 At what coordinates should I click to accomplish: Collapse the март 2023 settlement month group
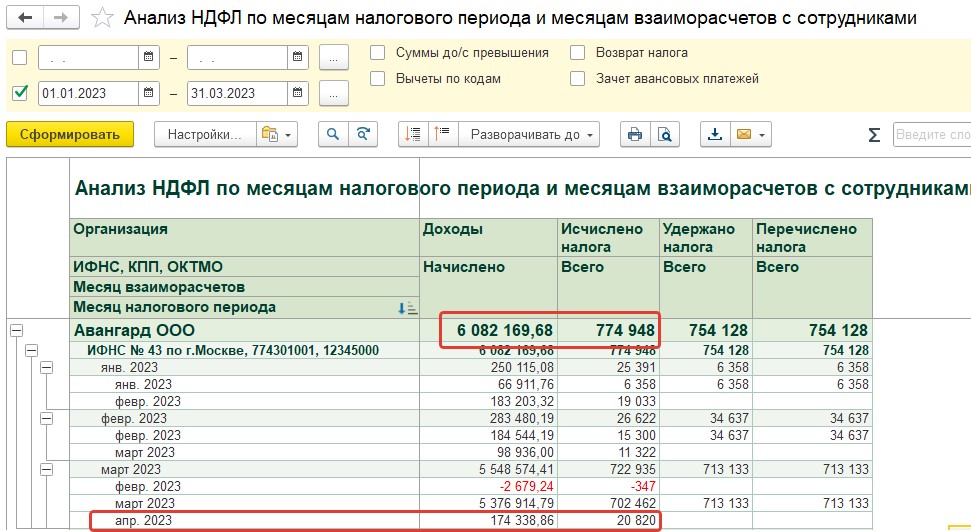pyautogui.click(x=46, y=469)
